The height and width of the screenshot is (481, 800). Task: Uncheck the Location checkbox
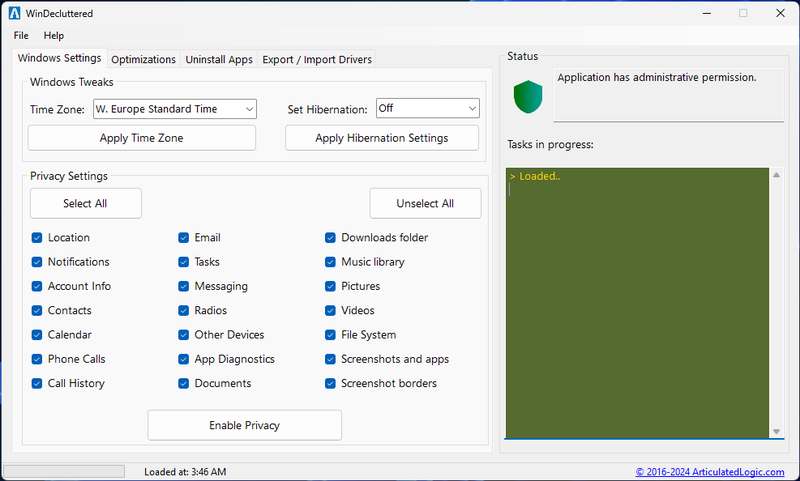37,238
